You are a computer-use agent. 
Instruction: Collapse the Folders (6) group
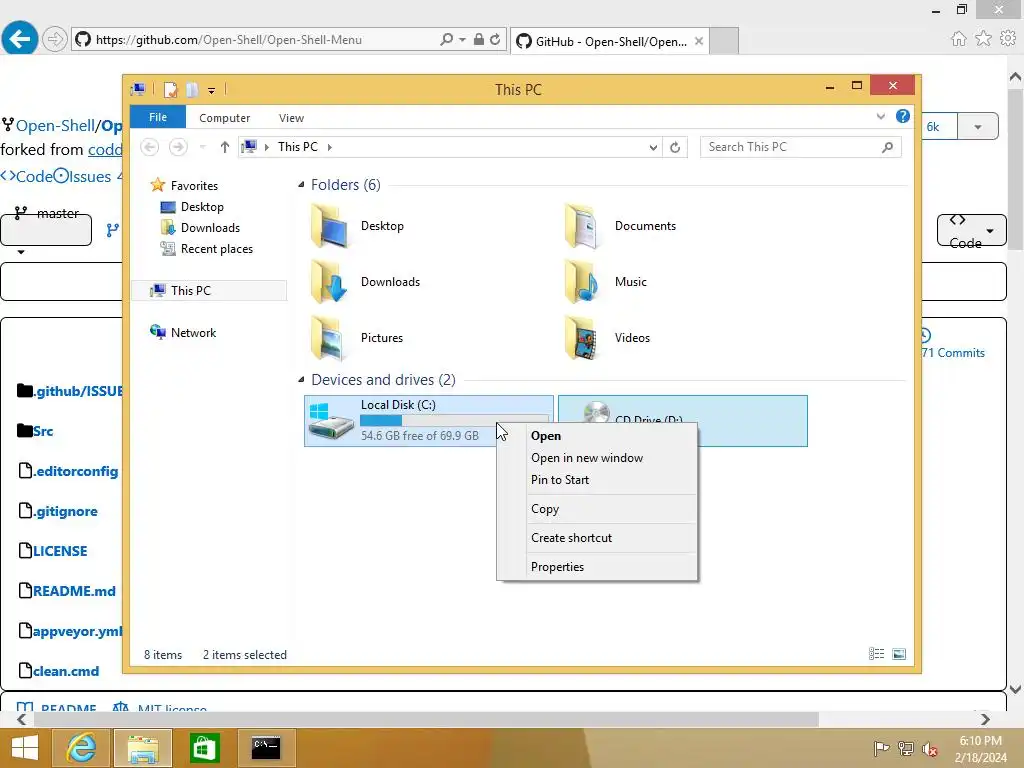pyautogui.click(x=301, y=185)
